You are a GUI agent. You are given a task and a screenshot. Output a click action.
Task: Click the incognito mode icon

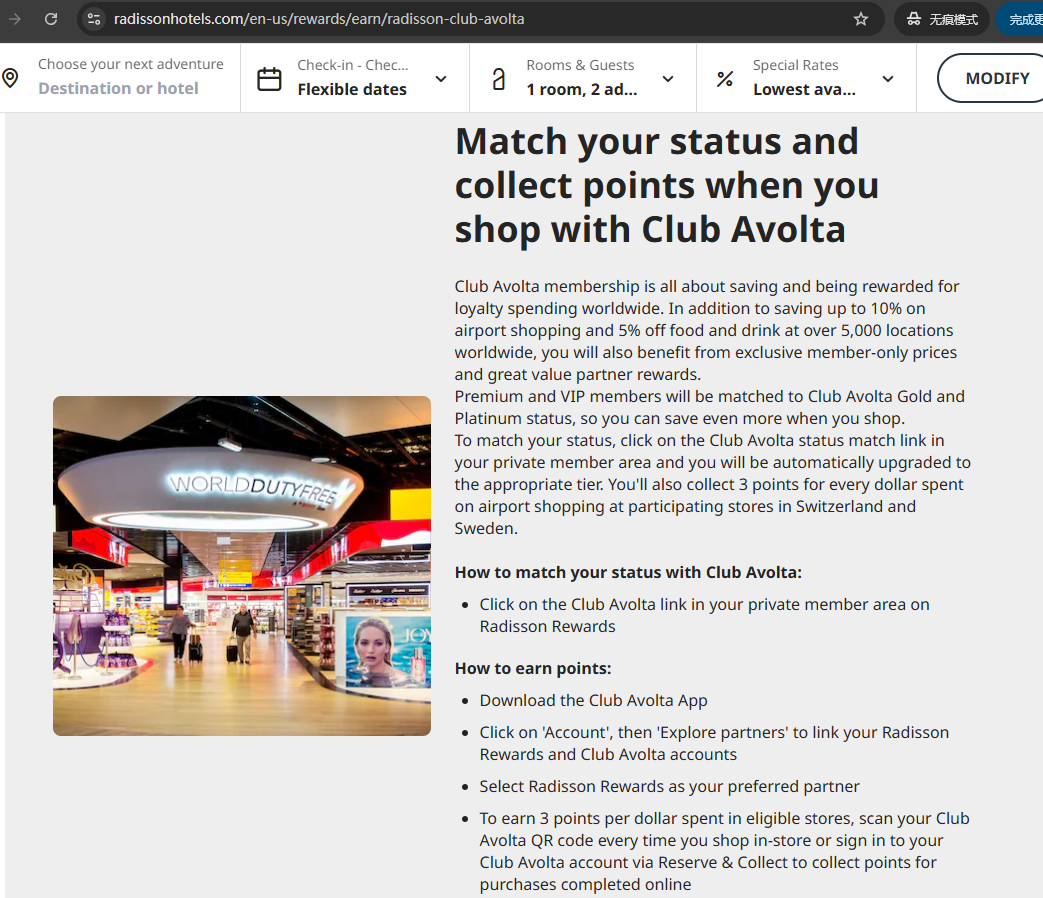(914, 19)
